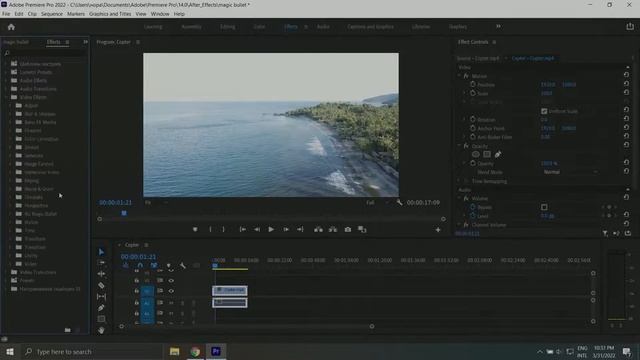Select the Slip tool
640x360 pixels.
[101, 296]
